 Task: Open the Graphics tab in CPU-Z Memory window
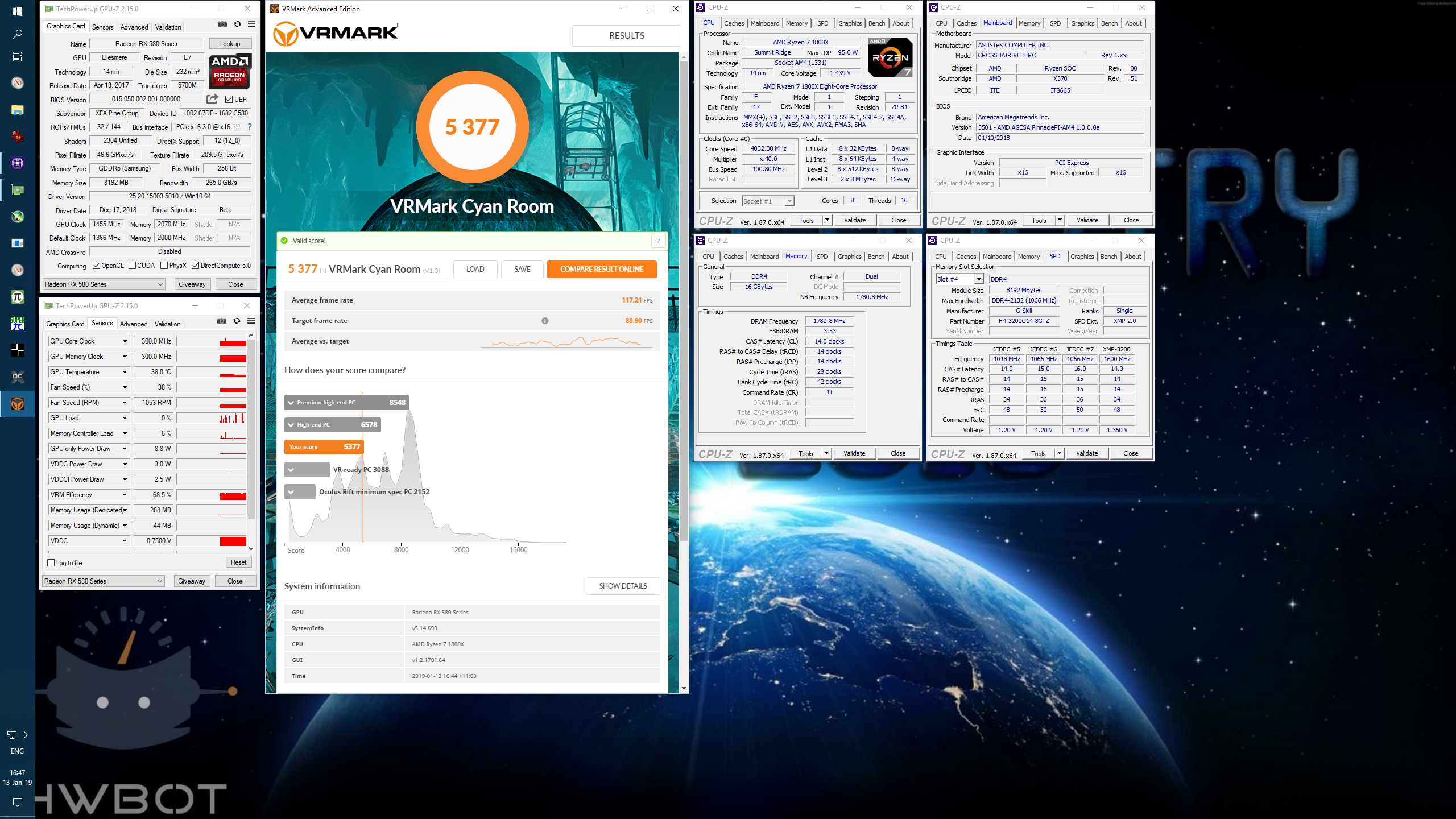[849, 257]
